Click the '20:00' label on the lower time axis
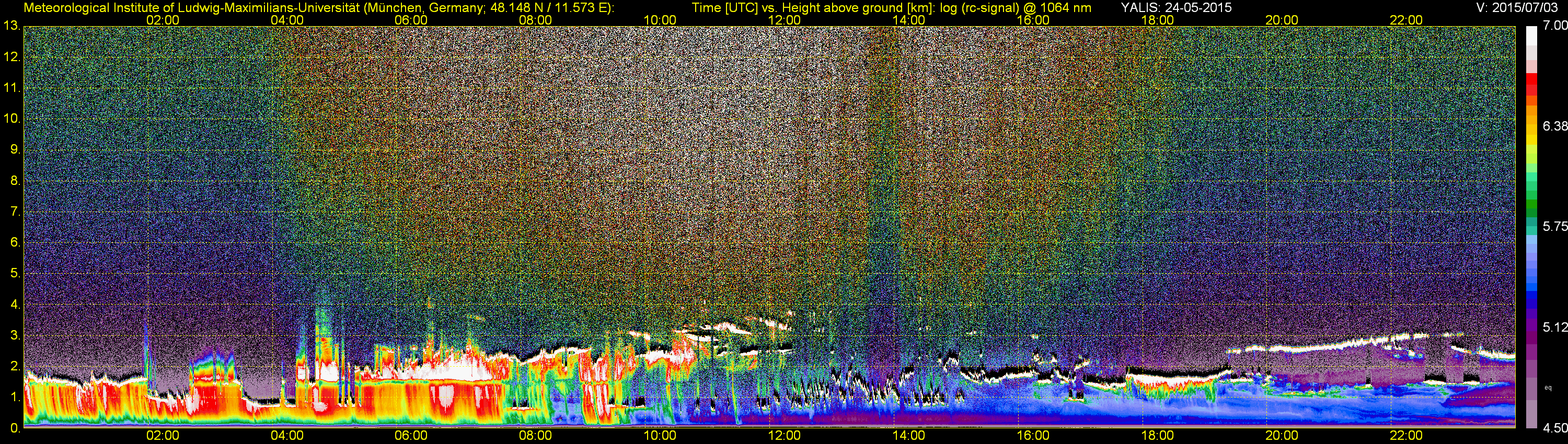 point(1281,436)
